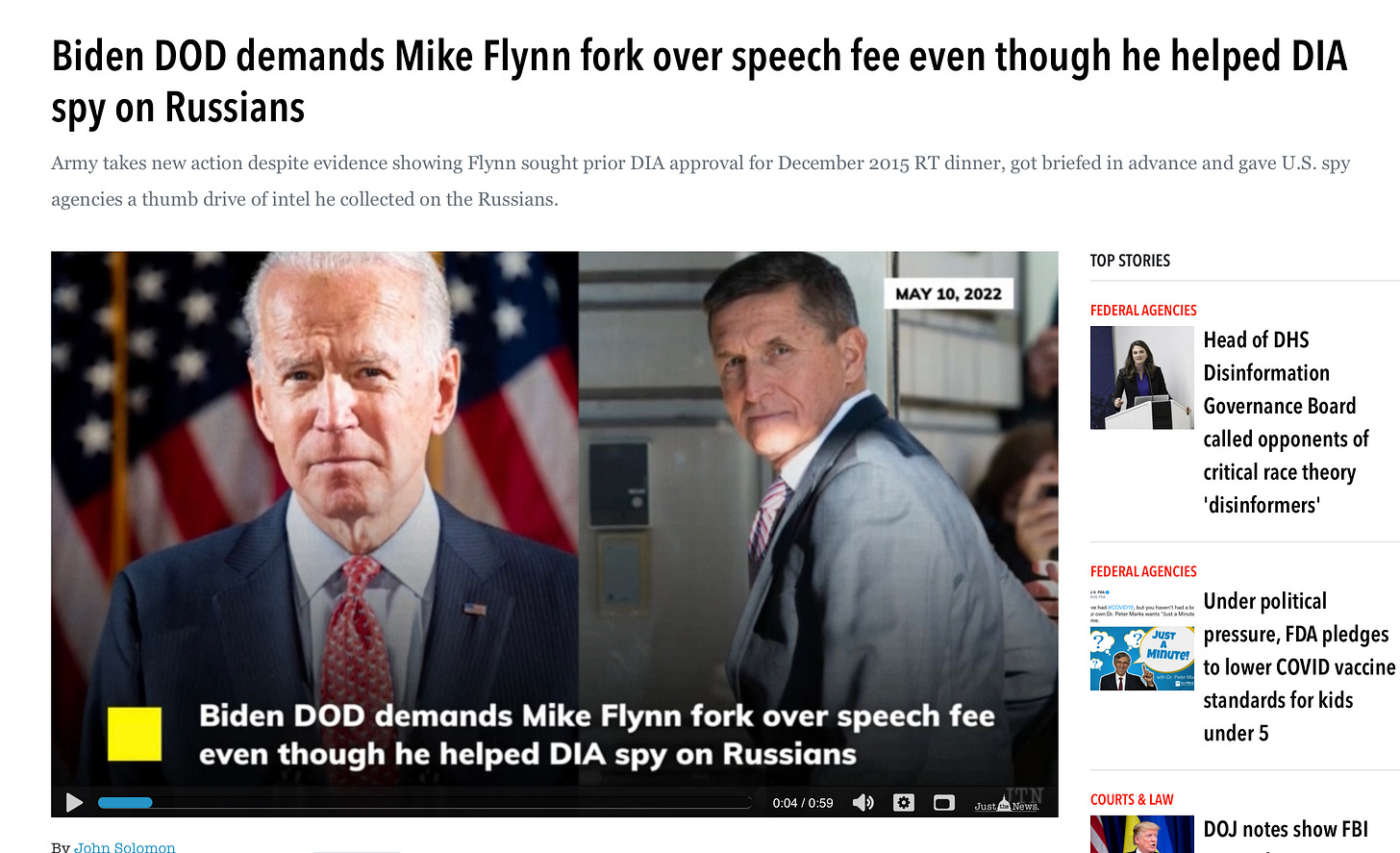
Task: Click the Trump thumbnail in Courts & Law
Action: [1141, 834]
